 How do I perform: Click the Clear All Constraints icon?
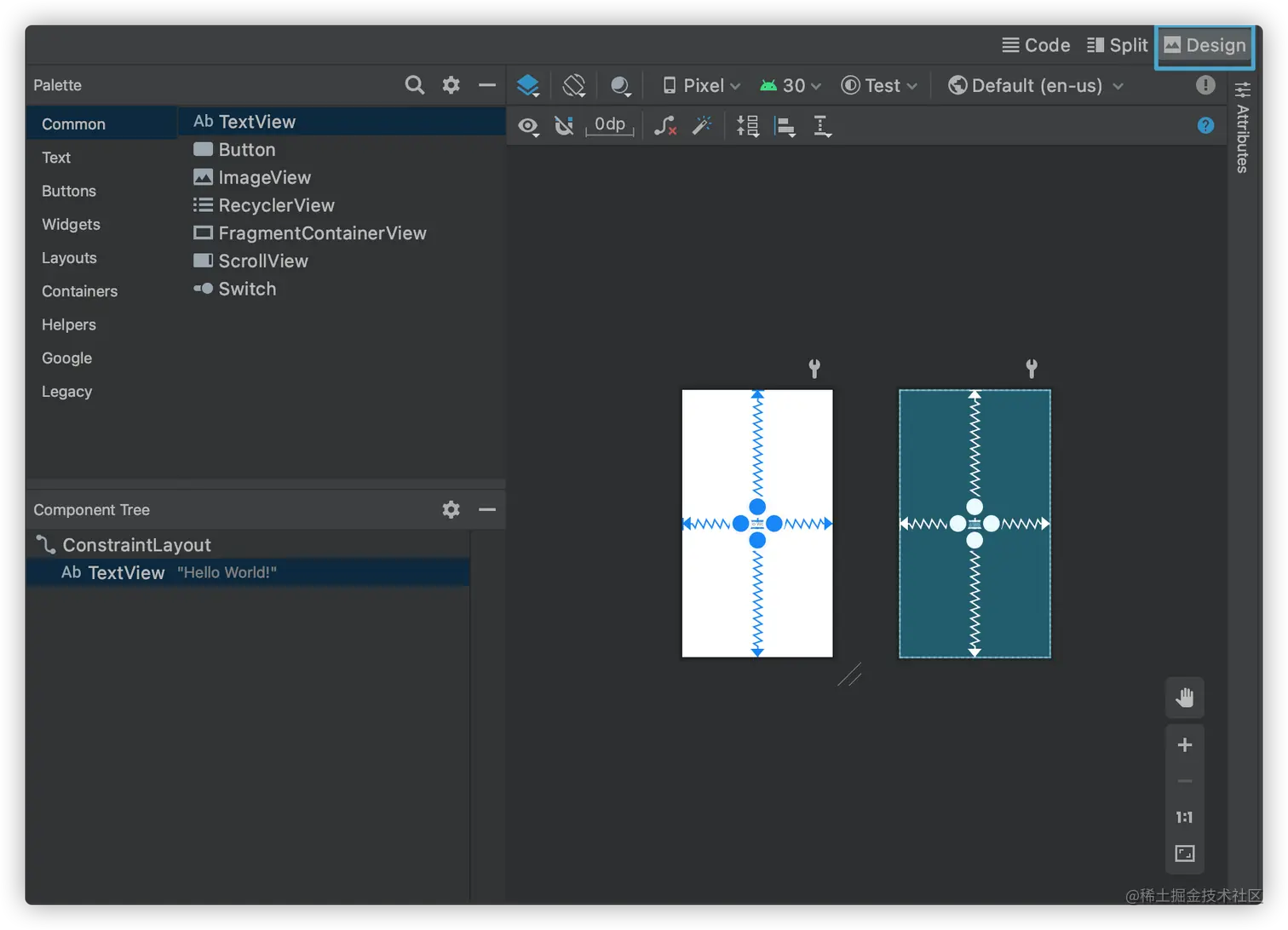pos(665,127)
